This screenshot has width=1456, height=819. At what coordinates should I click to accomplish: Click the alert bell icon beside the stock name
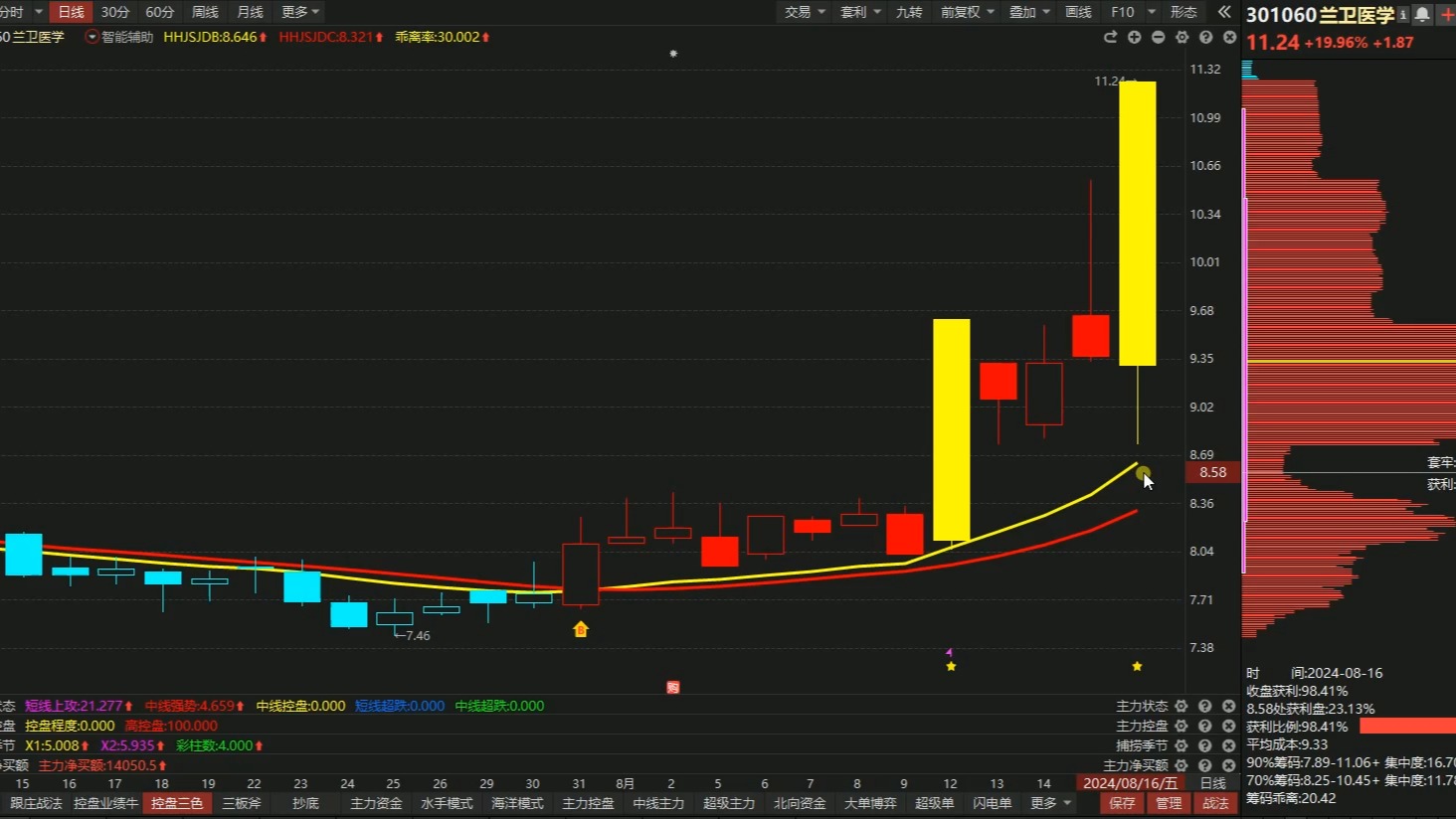pos(1422,14)
